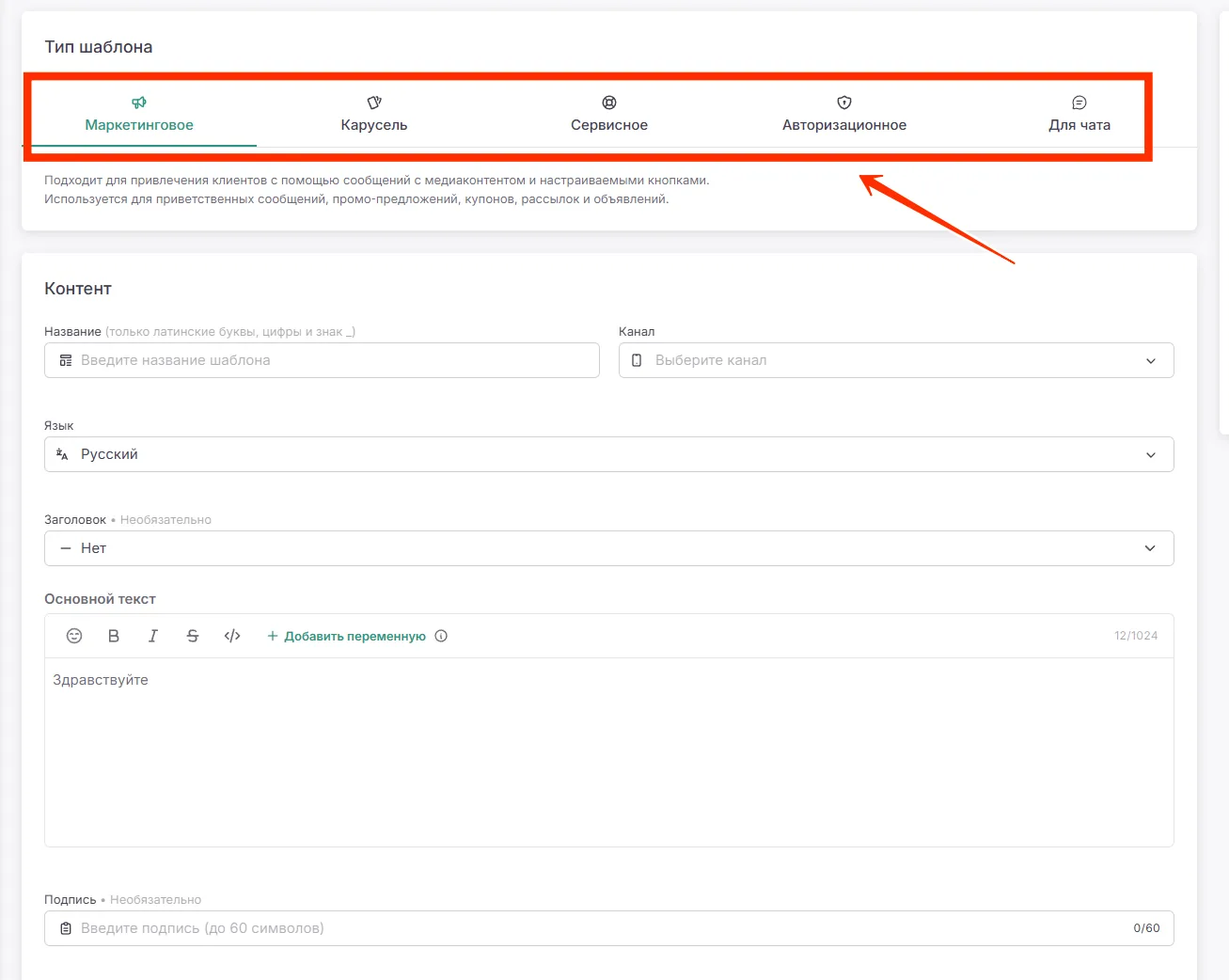Open the Заголовок dropdown showing Нет
1229x980 pixels.
coord(609,548)
